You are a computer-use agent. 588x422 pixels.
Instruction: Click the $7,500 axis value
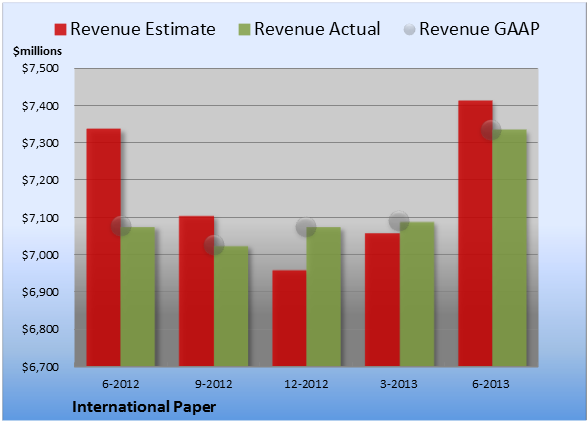40,68
